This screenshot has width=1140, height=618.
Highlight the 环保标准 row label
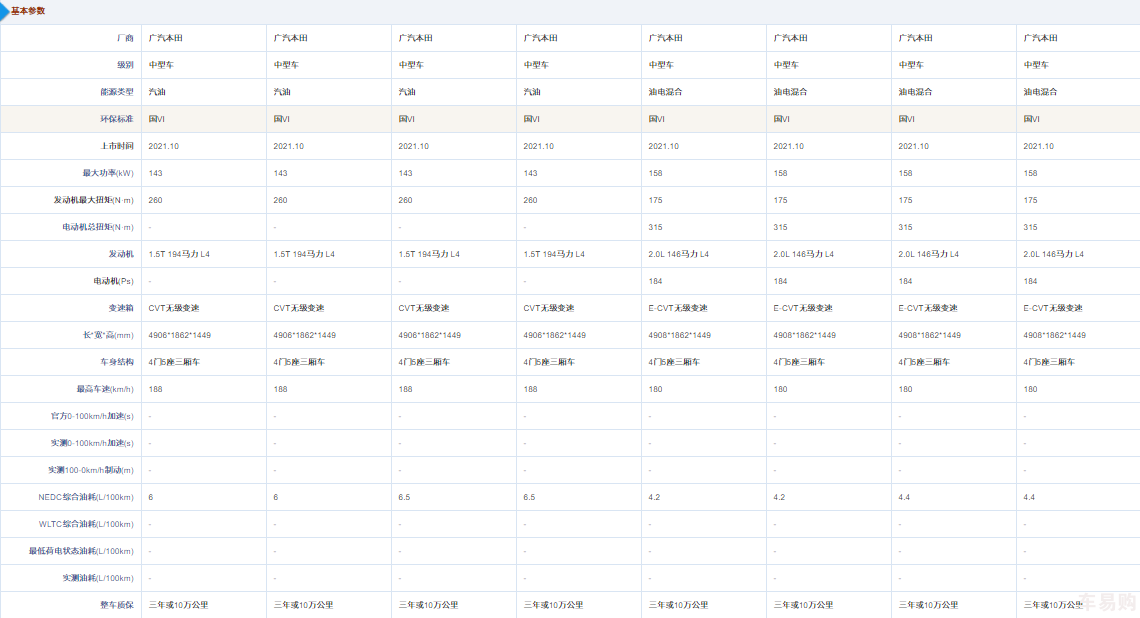116,119
